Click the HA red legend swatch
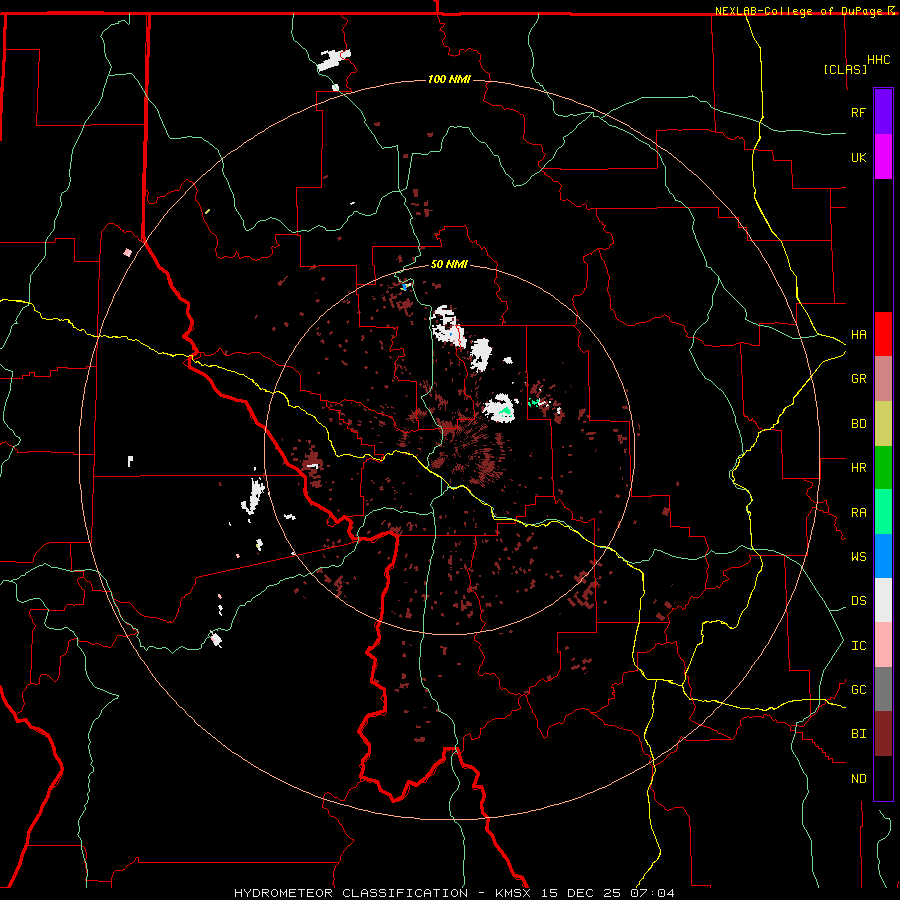This screenshot has height=900, width=900. [883, 334]
